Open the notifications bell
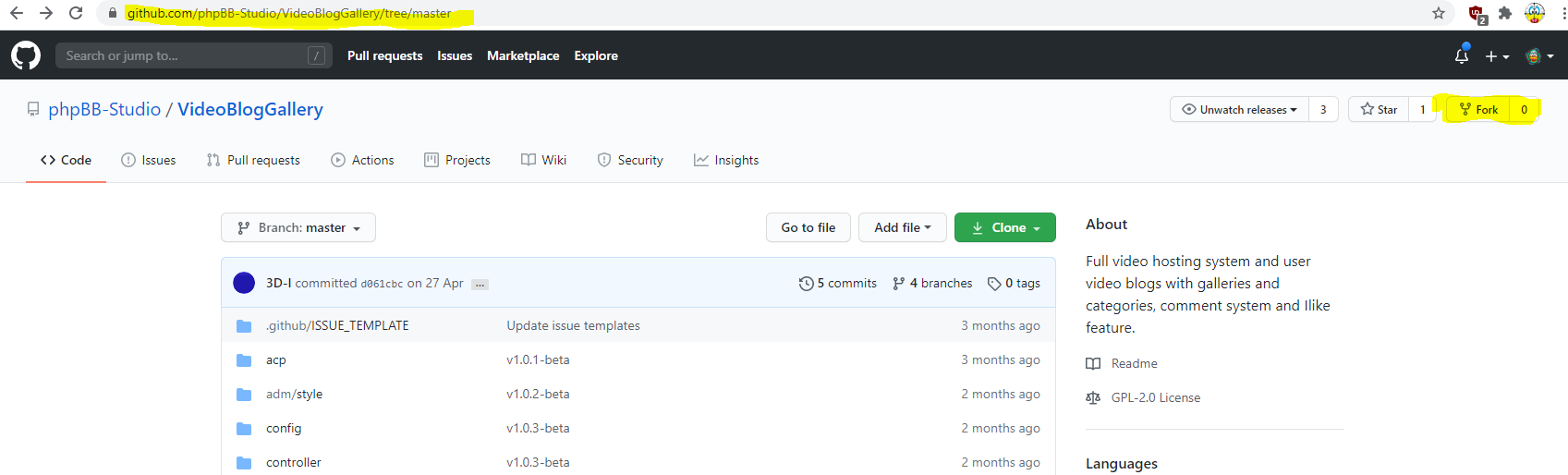The width and height of the screenshot is (1568, 475). pyautogui.click(x=1461, y=55)
